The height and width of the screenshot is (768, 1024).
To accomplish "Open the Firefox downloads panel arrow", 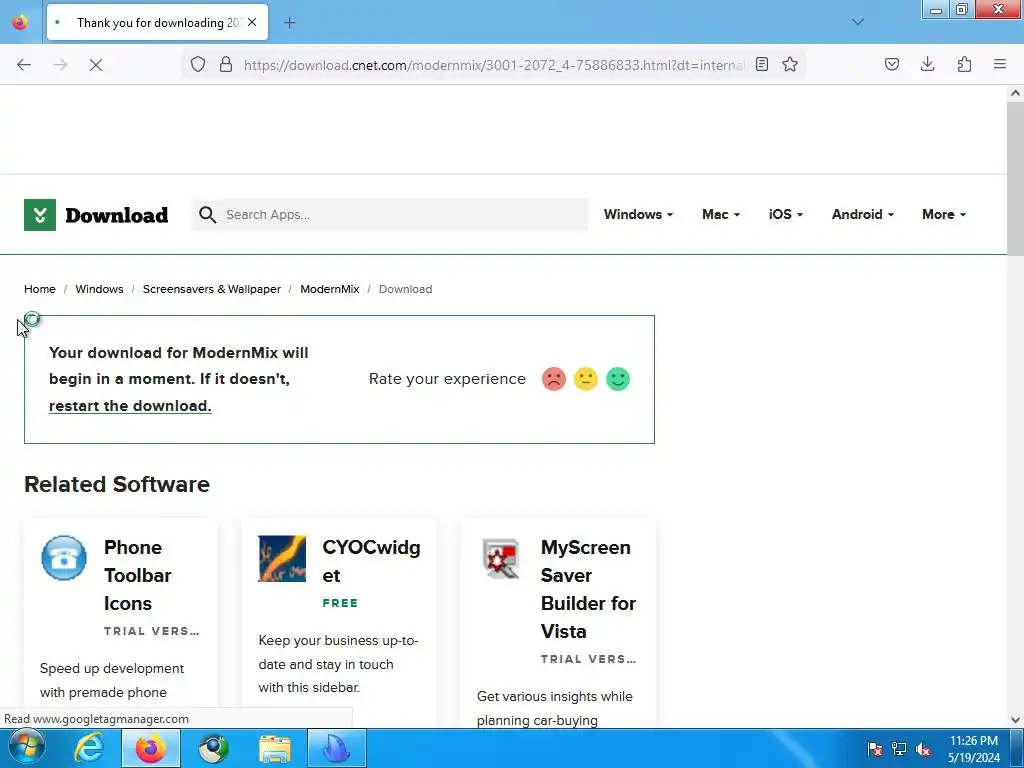I will click(x=927, y=63).
